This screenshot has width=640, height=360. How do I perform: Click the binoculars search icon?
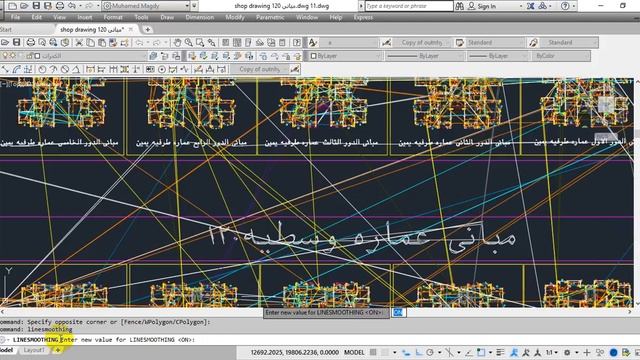(x=460, y=6)
